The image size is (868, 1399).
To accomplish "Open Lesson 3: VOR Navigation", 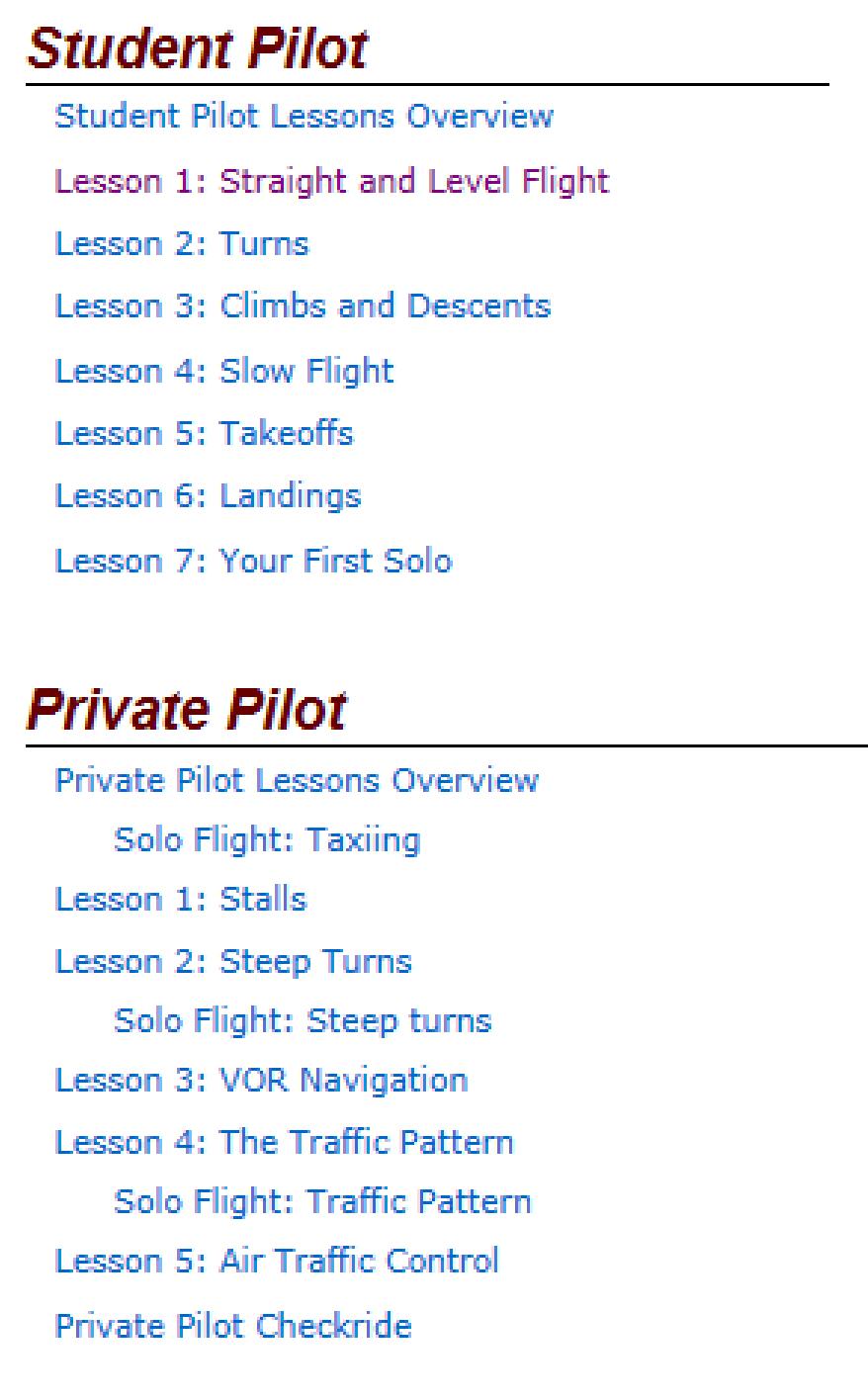I will (261, 1080).
